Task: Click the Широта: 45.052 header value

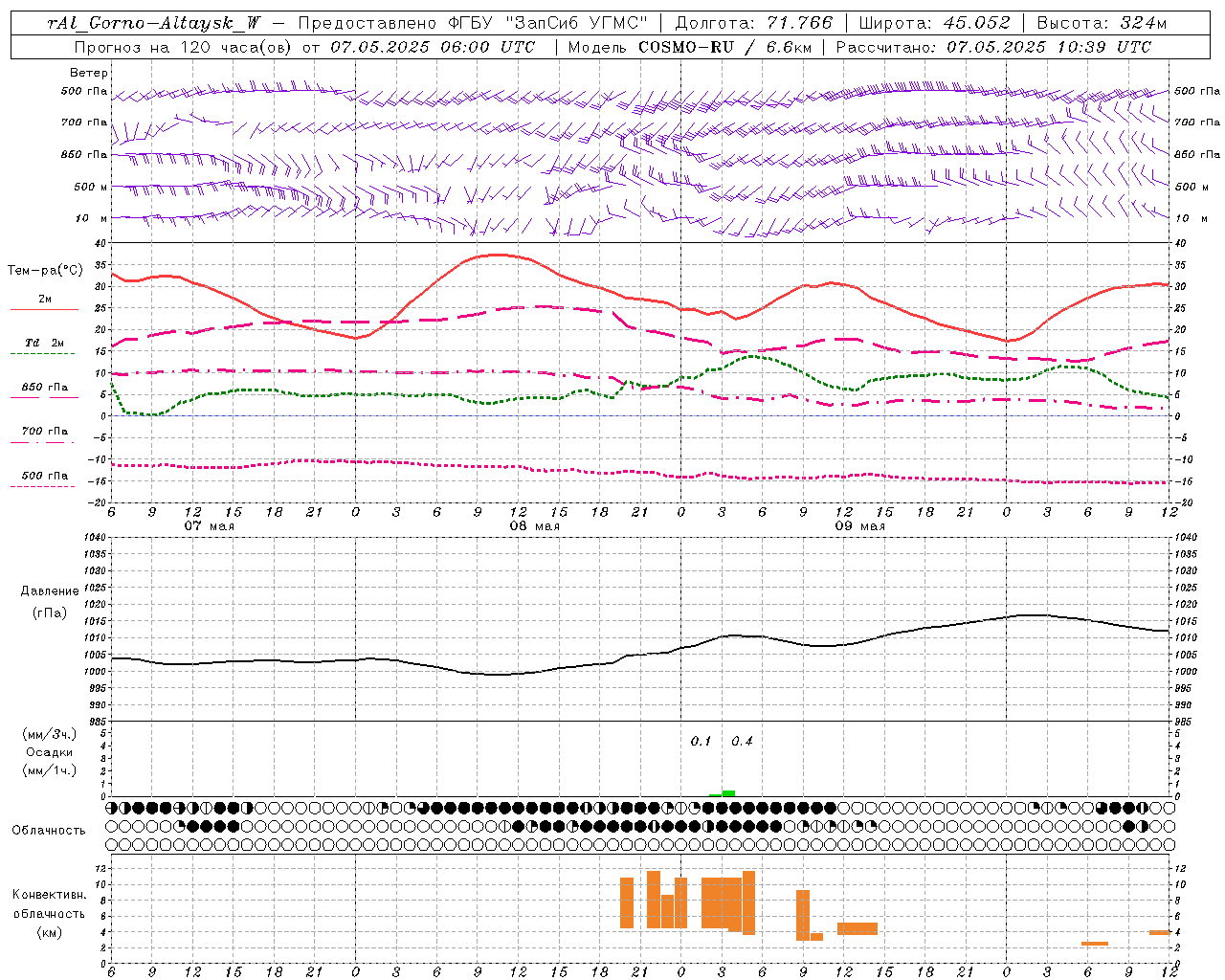Action: (934, 23)
